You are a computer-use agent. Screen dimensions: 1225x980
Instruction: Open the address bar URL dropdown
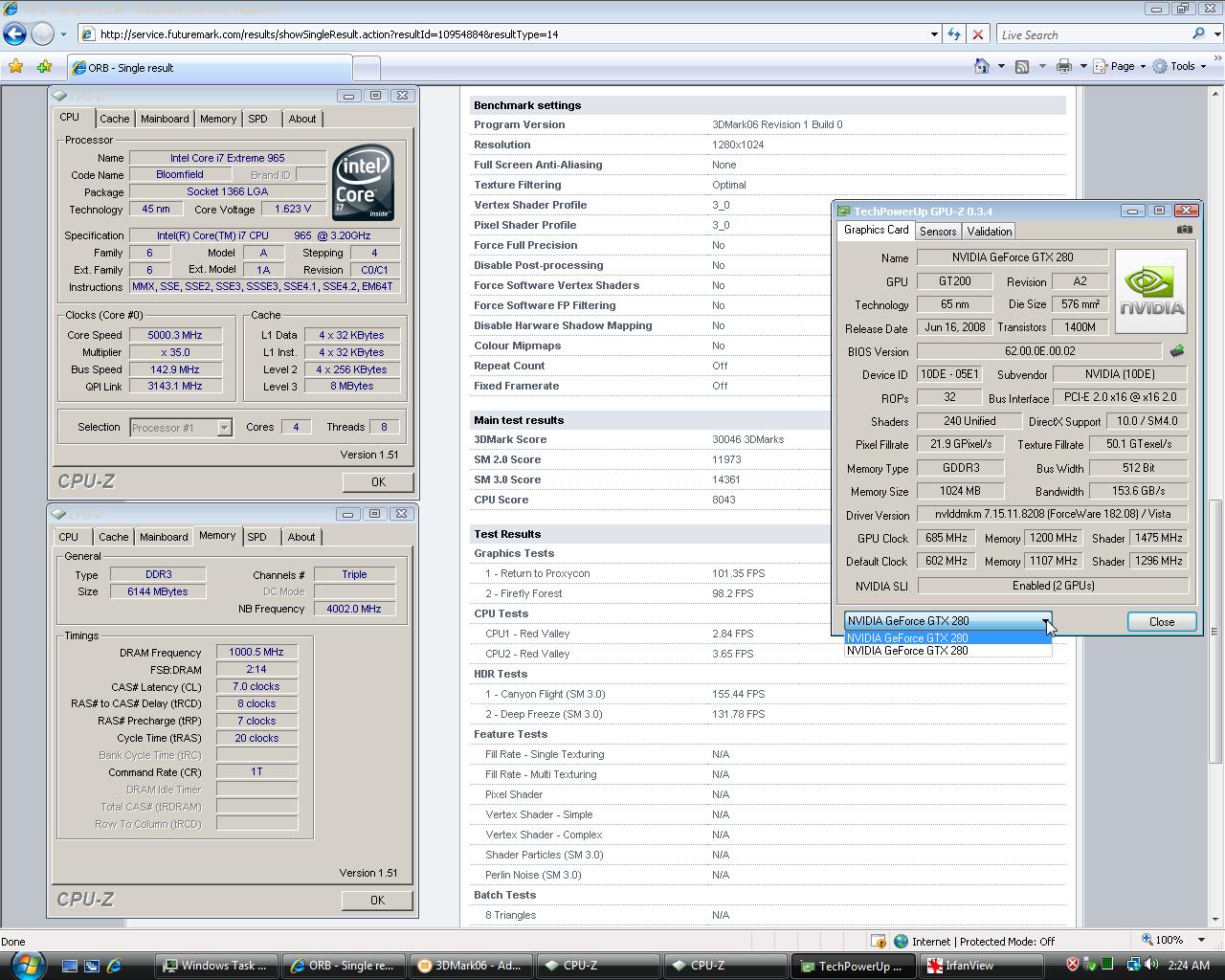point(934,34)
